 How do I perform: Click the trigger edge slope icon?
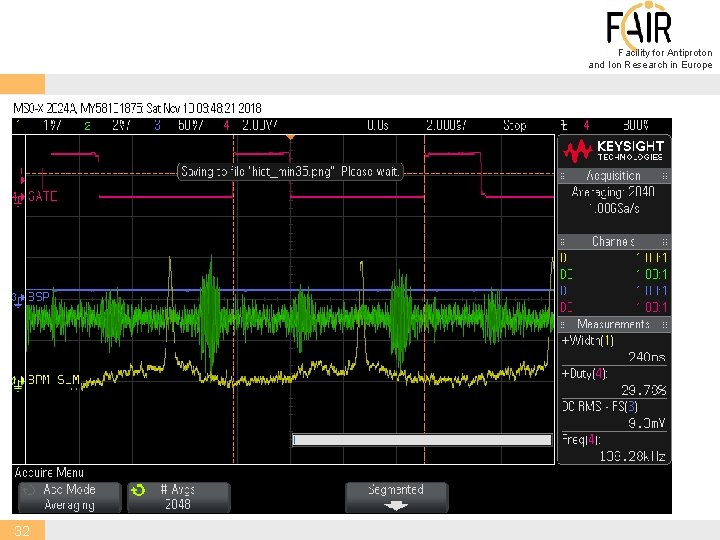coord(564,125)
